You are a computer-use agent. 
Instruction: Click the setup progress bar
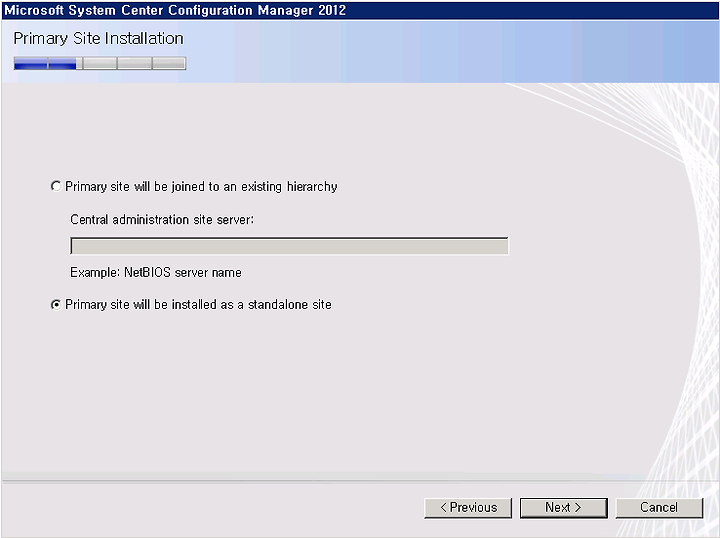[100, 63]
